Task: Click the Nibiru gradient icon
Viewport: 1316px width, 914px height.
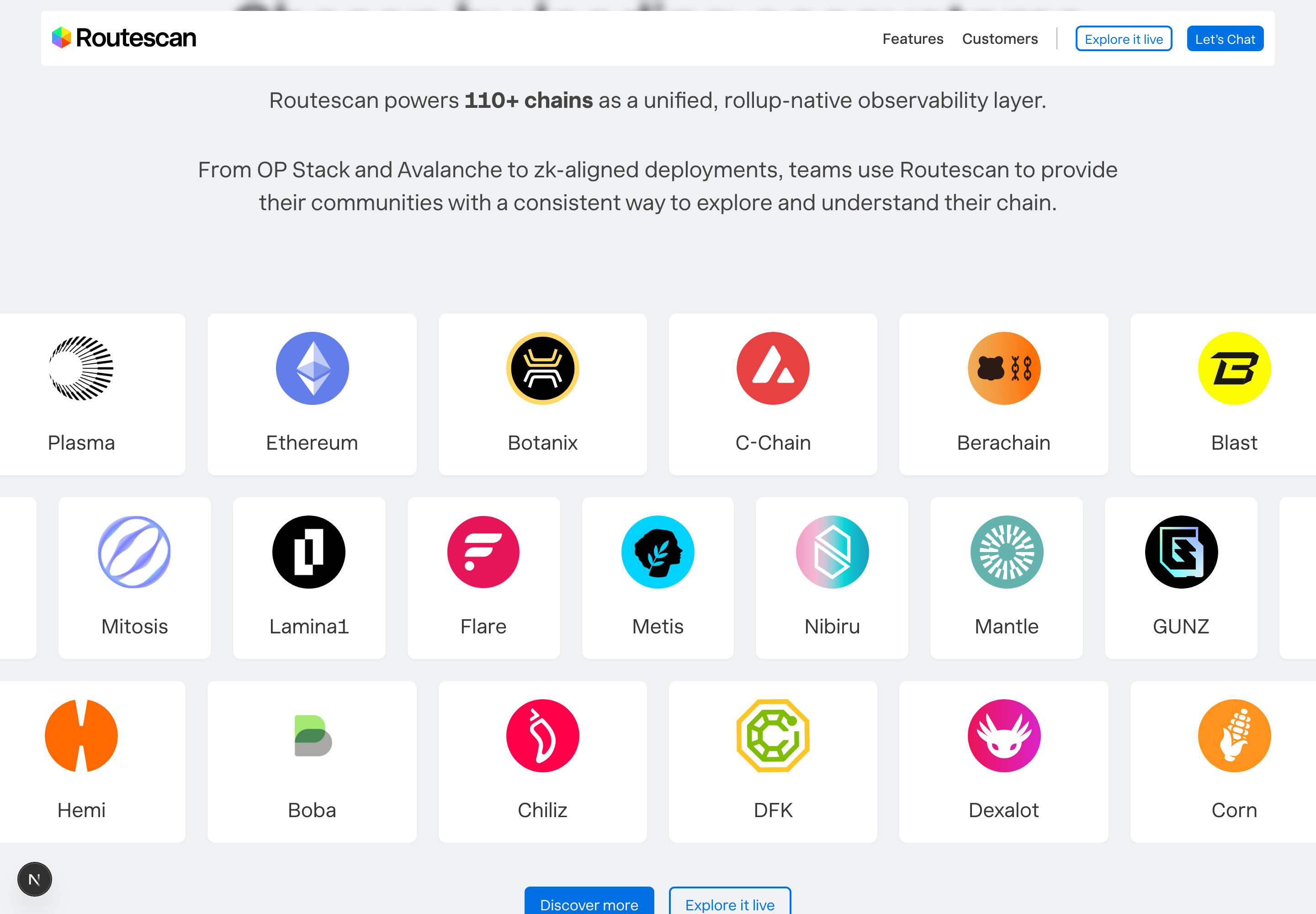Action: tap(832, 552)
